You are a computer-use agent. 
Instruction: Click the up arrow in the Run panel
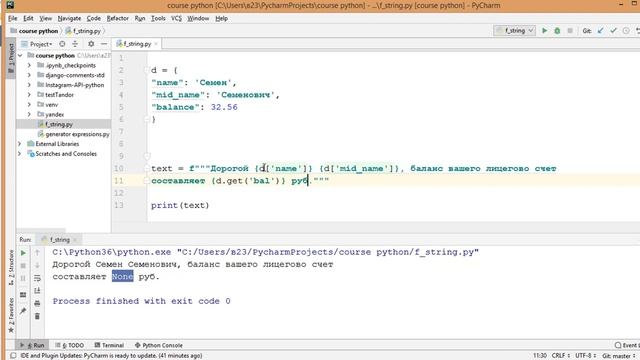click(37, 253)
